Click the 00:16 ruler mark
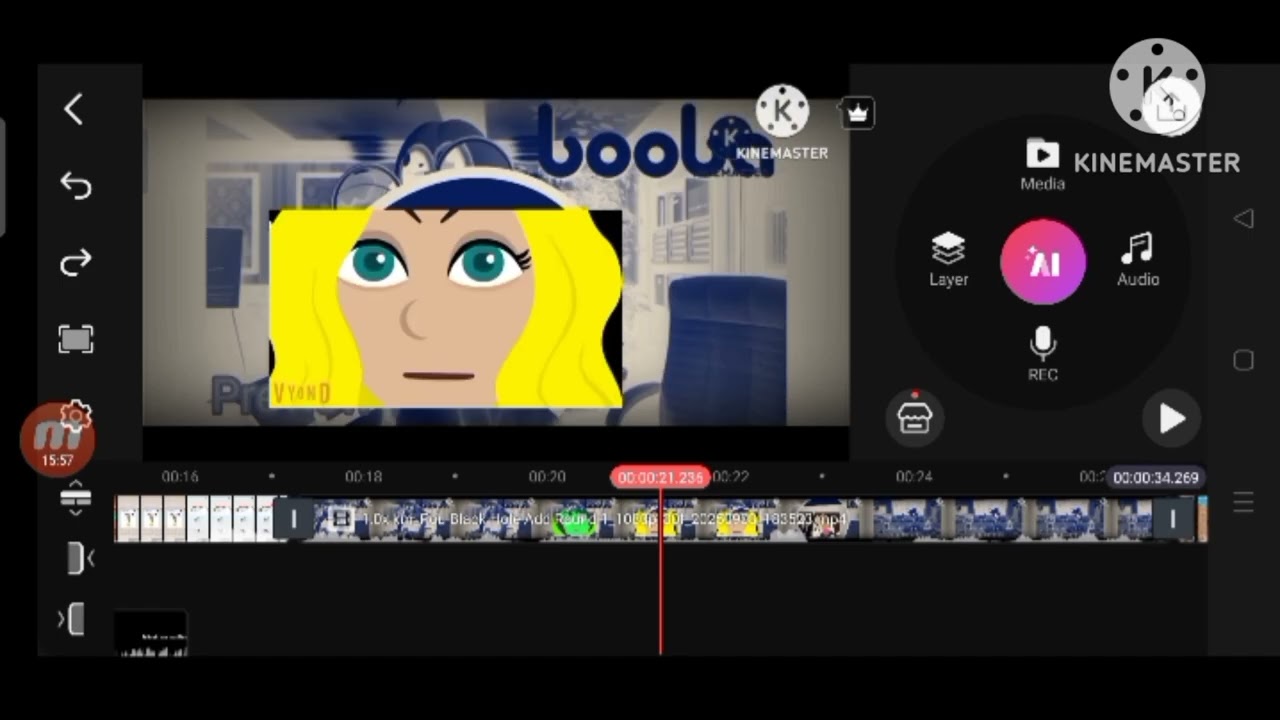This screenshot has height=720, width=1280. click(x=180, y=477)
